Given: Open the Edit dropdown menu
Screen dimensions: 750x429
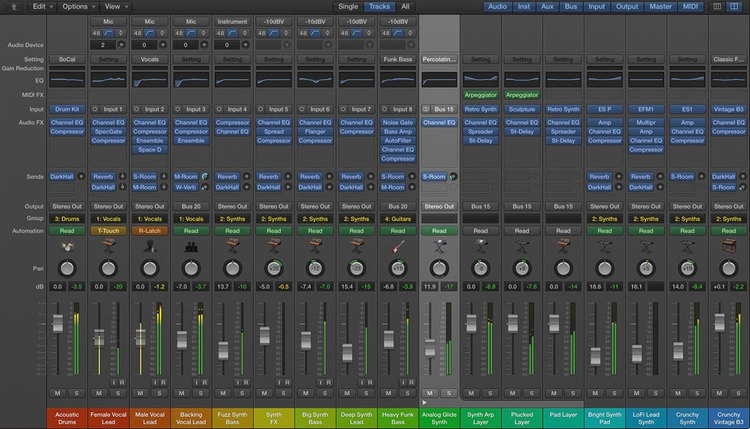Looking at the screenshot, I should coord(41,6).
